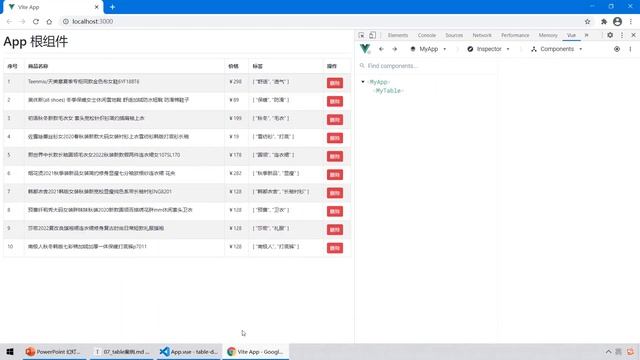
Task: Open a new browser tab with plus
Action: (x=112, y=7)
